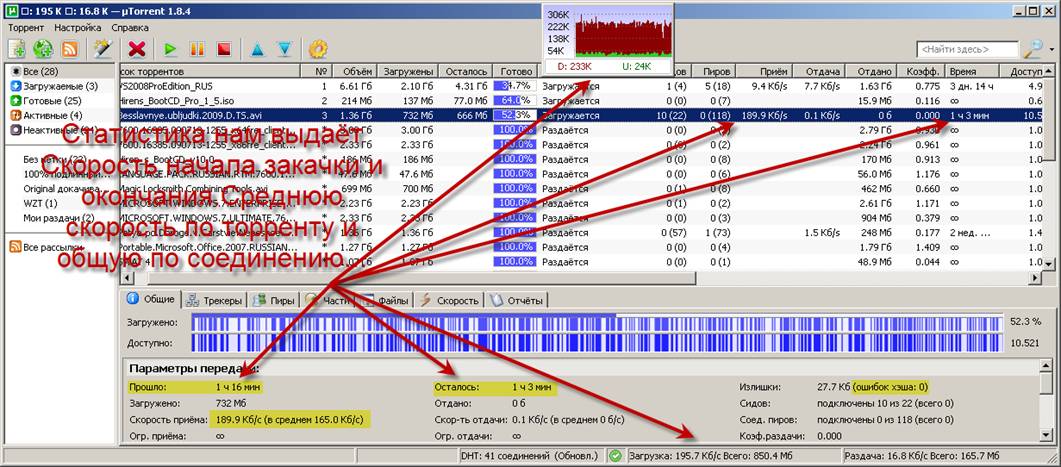Screen dimensions: 1061x467
Task: Click Add Torrent from URL globe icon
Action: (43, 48)
